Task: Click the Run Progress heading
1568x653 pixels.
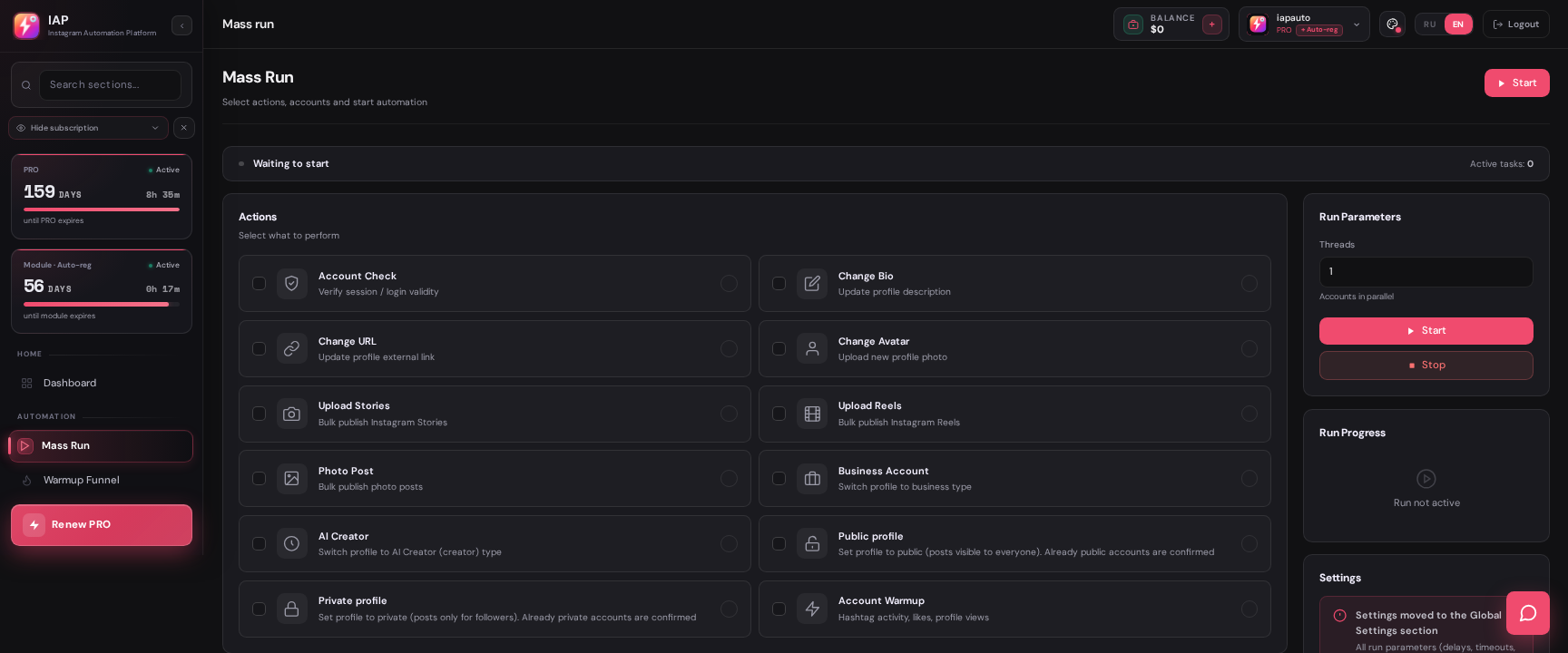Action: pyautogui.click(x=1352, y=433)
